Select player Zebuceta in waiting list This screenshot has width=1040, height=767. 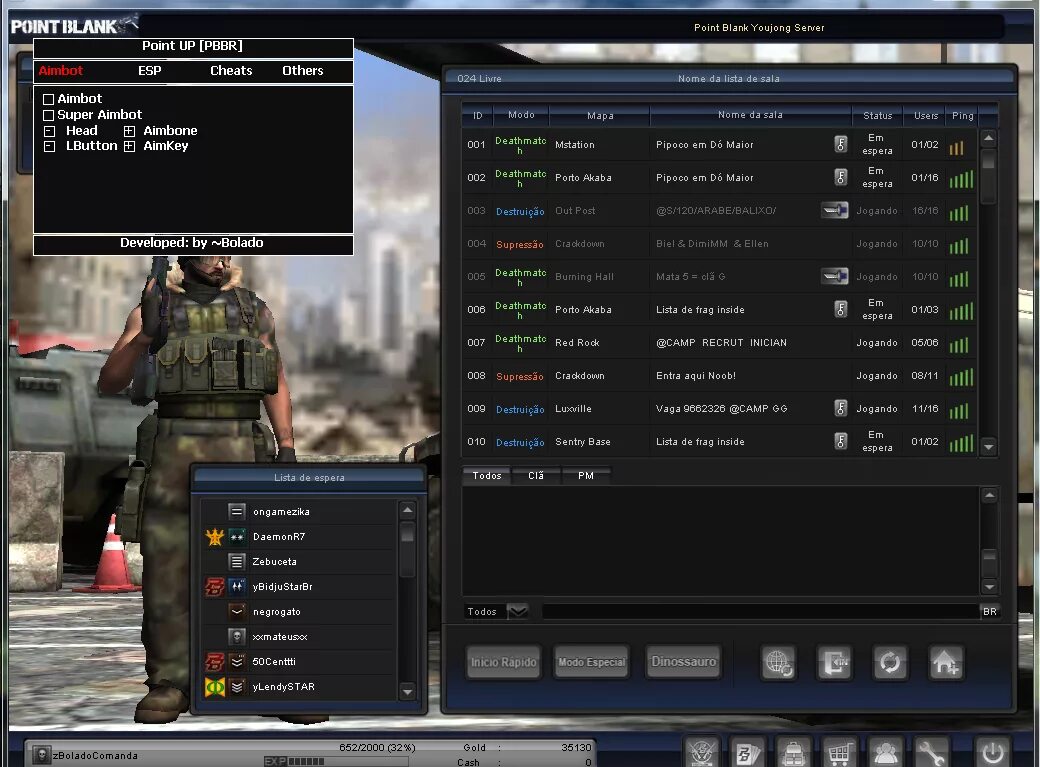[x=298, y=561]
